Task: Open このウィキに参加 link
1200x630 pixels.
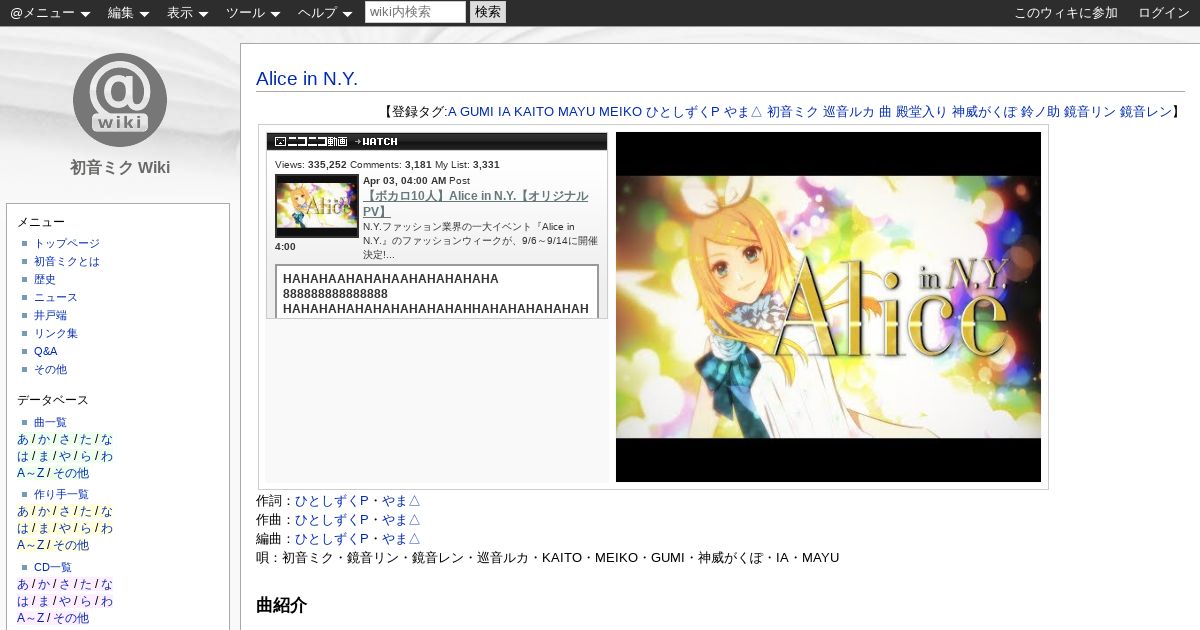Action: coord(1066,13)
